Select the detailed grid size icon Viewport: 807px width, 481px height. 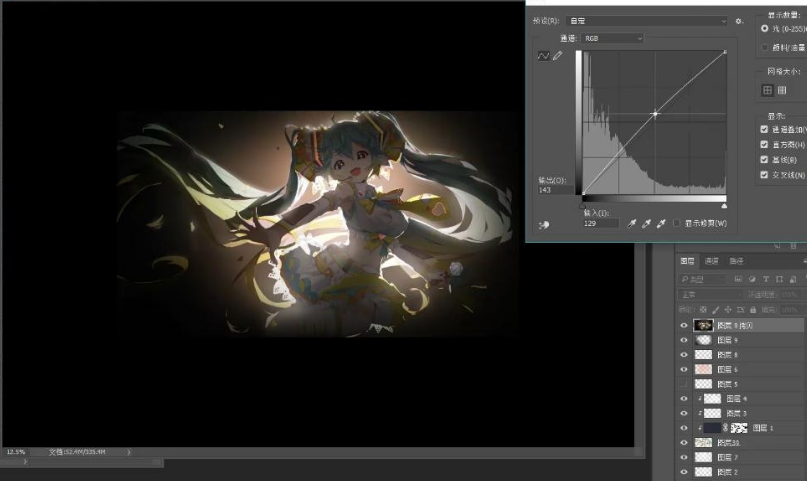[782, 90]
